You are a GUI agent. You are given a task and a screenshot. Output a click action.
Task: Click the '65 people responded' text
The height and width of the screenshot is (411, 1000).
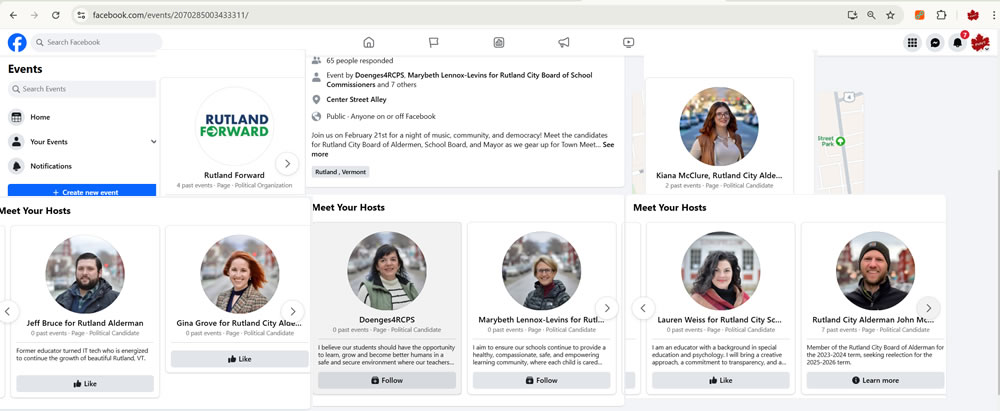coord(360,61)
